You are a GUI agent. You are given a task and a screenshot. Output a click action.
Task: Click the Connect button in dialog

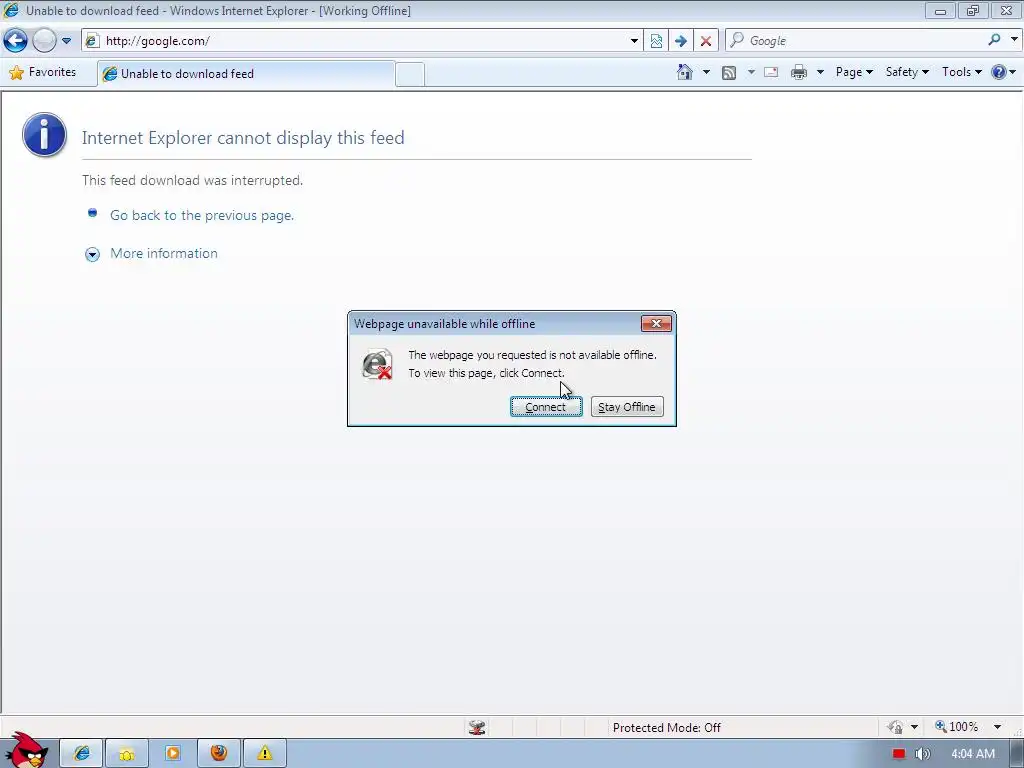click(546, 407)
